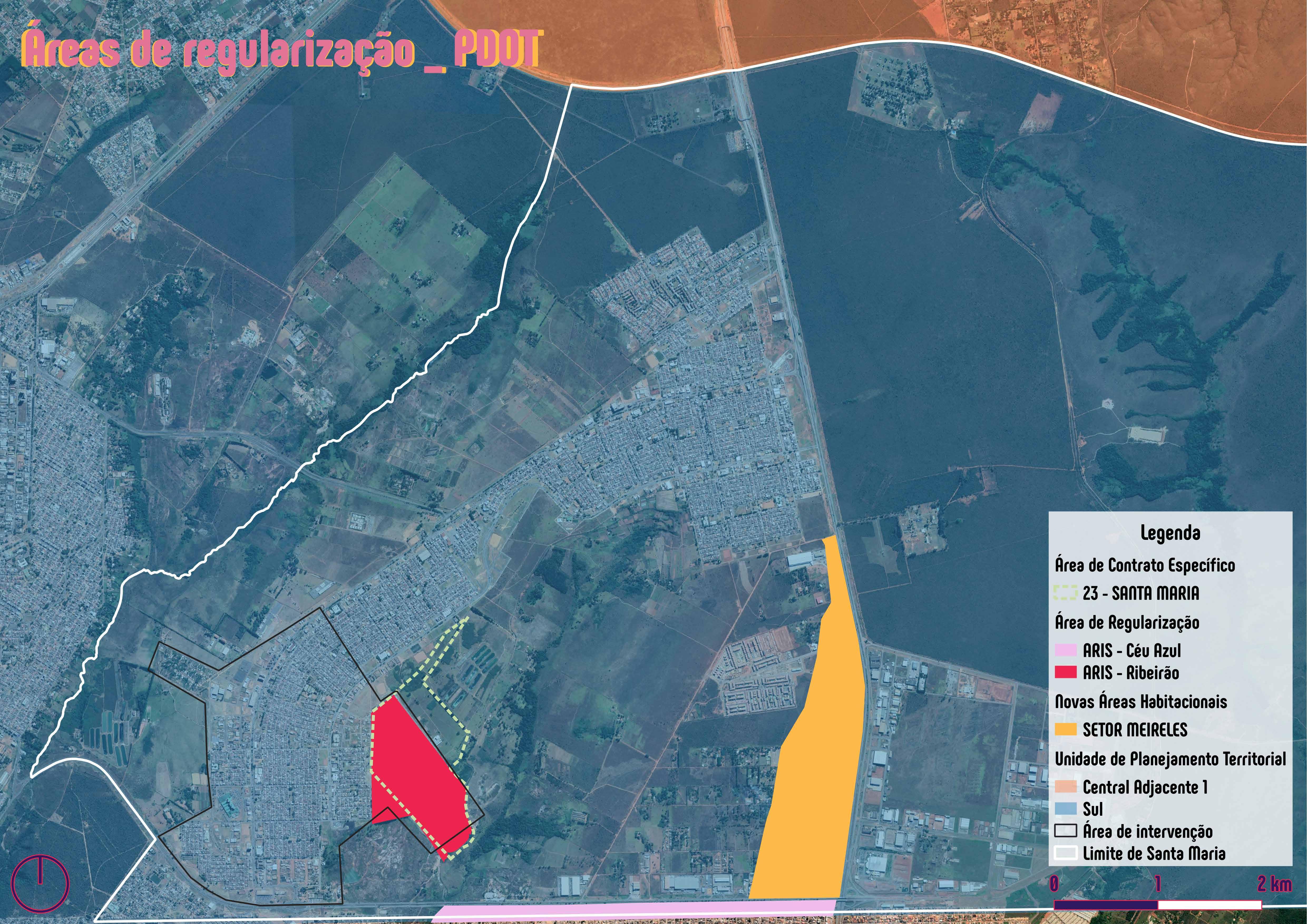The width and height of the screenshot is (1307, 924).
Task: Click the "Limite de Santa Maria" label
Action: coord(1154,853)
